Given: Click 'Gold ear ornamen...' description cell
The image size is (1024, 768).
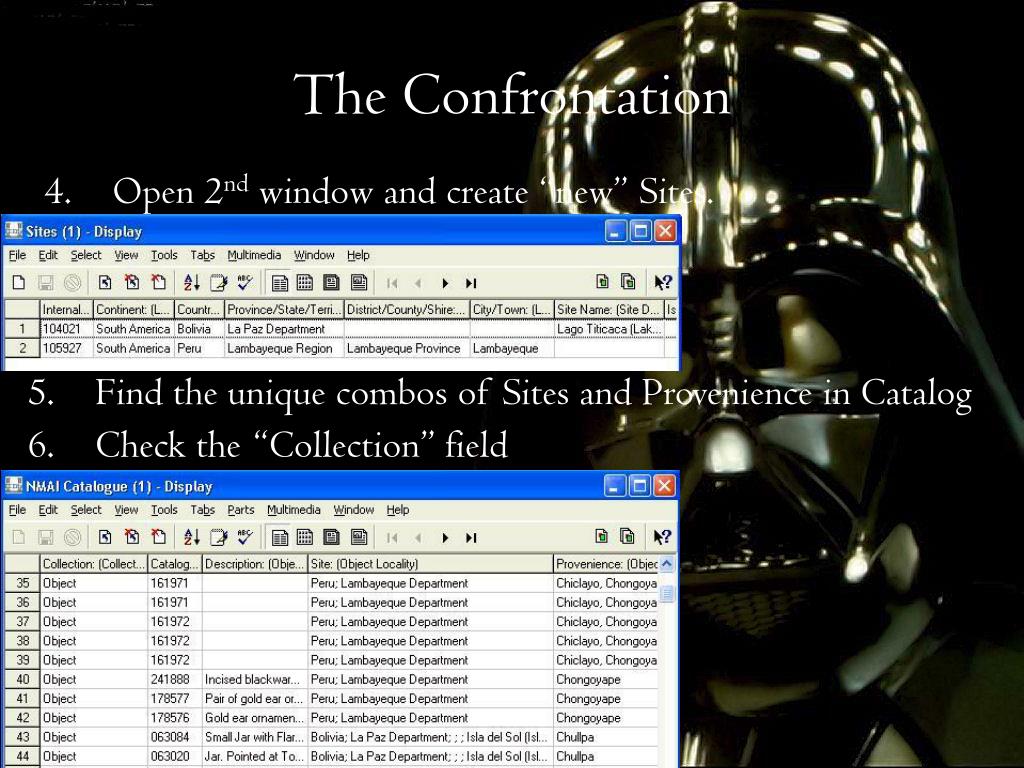Looking at the screenshot, I should pyautogui.click(x=255, y=717).
